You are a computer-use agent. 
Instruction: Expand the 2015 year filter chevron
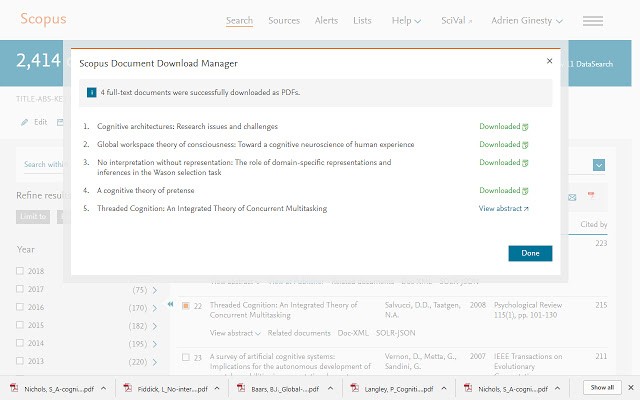(x=154, y=325)
